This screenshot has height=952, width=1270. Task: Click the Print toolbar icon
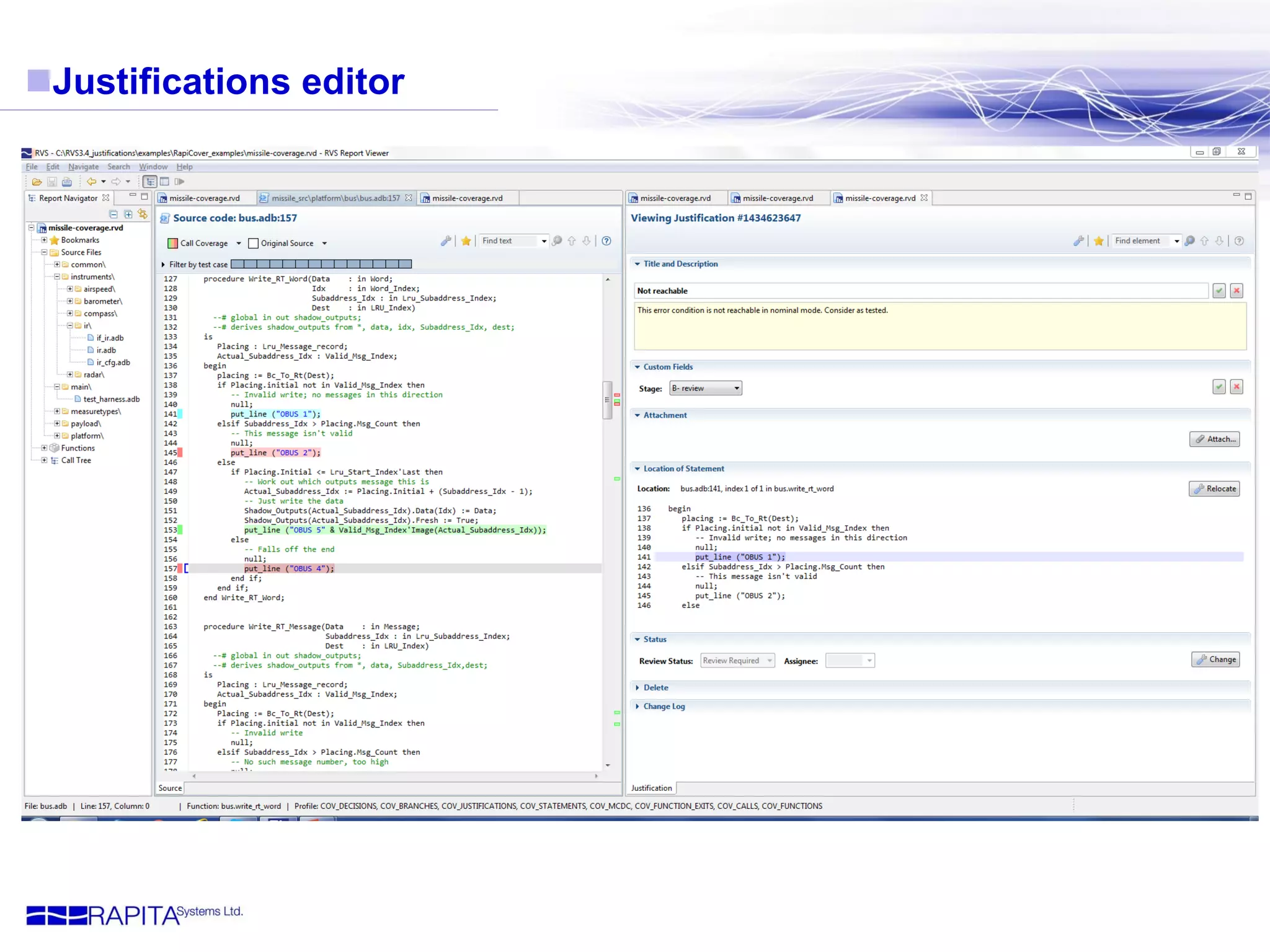point(67,182)
